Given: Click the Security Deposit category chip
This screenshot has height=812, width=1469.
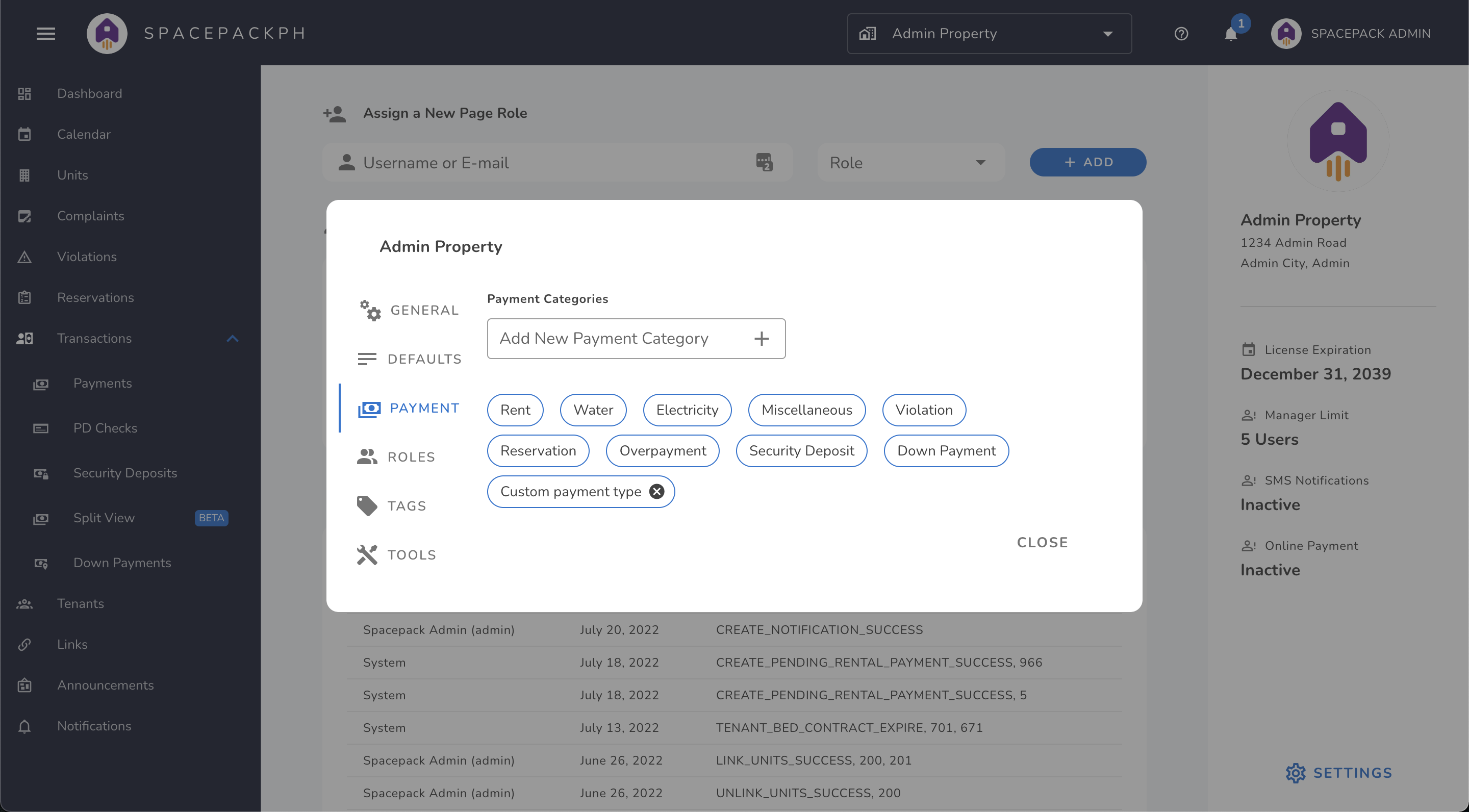Looking at the screenshot, I should click(x=801, y=451).
